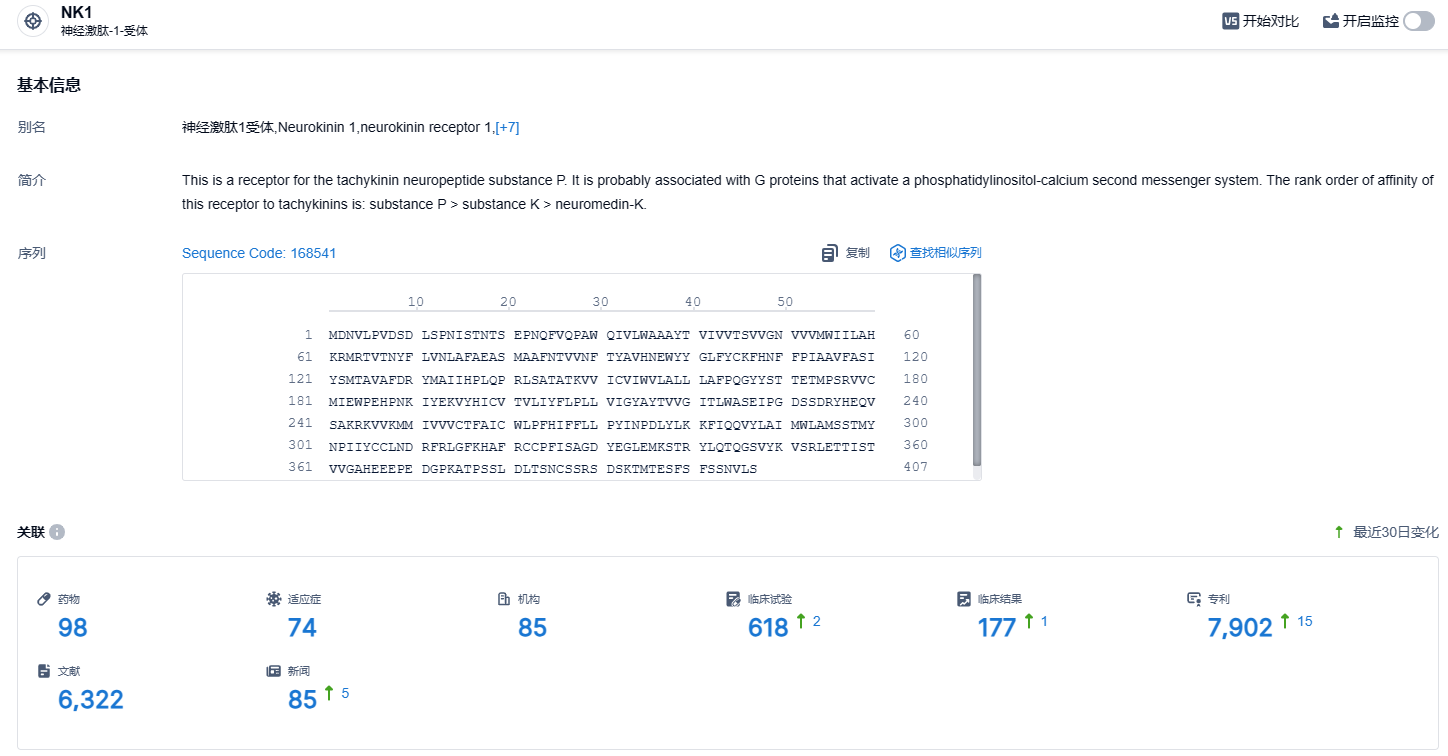
Task: Open the 98 drugs count
Action: pos(73,628)
